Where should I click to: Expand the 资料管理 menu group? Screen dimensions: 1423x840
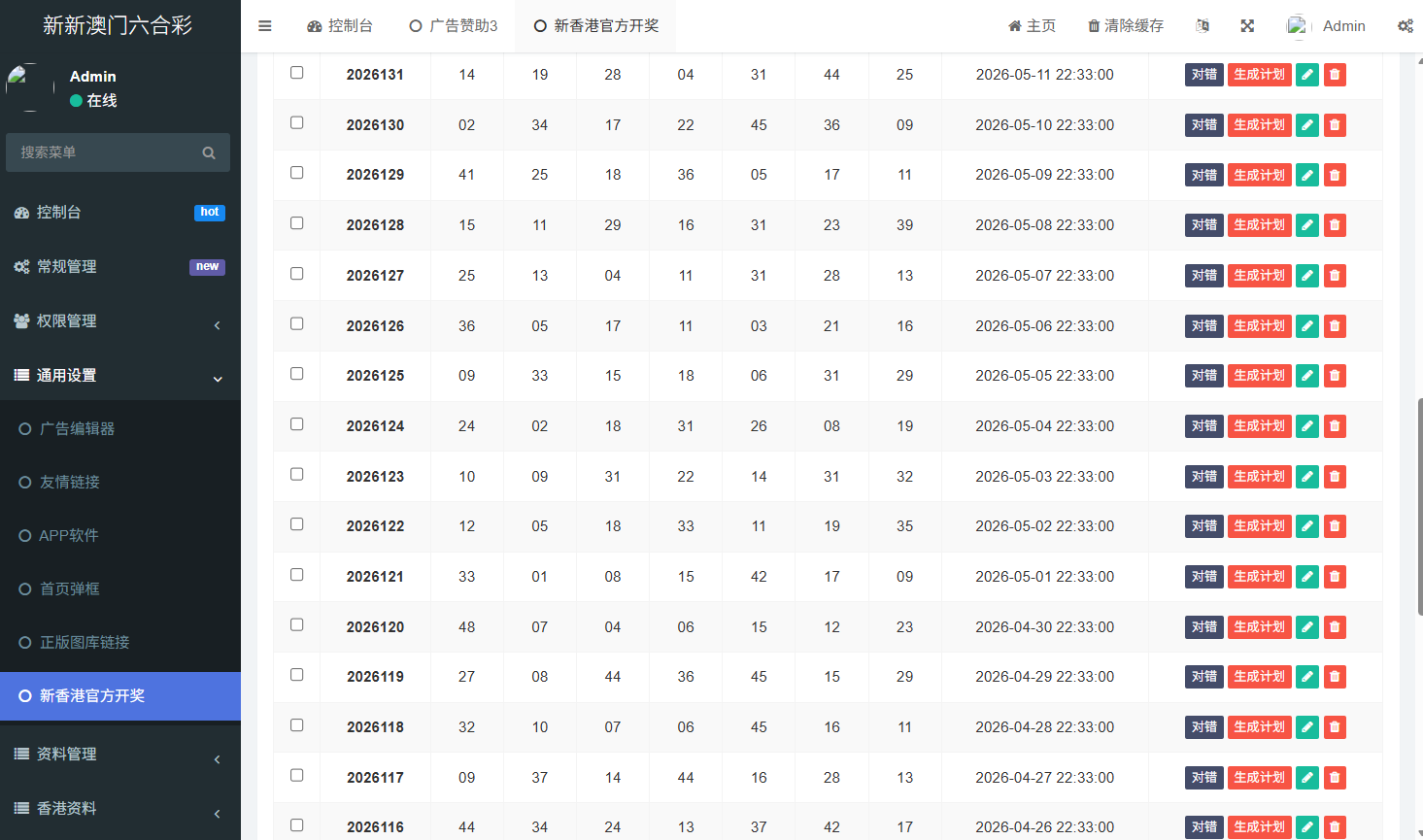120,755
